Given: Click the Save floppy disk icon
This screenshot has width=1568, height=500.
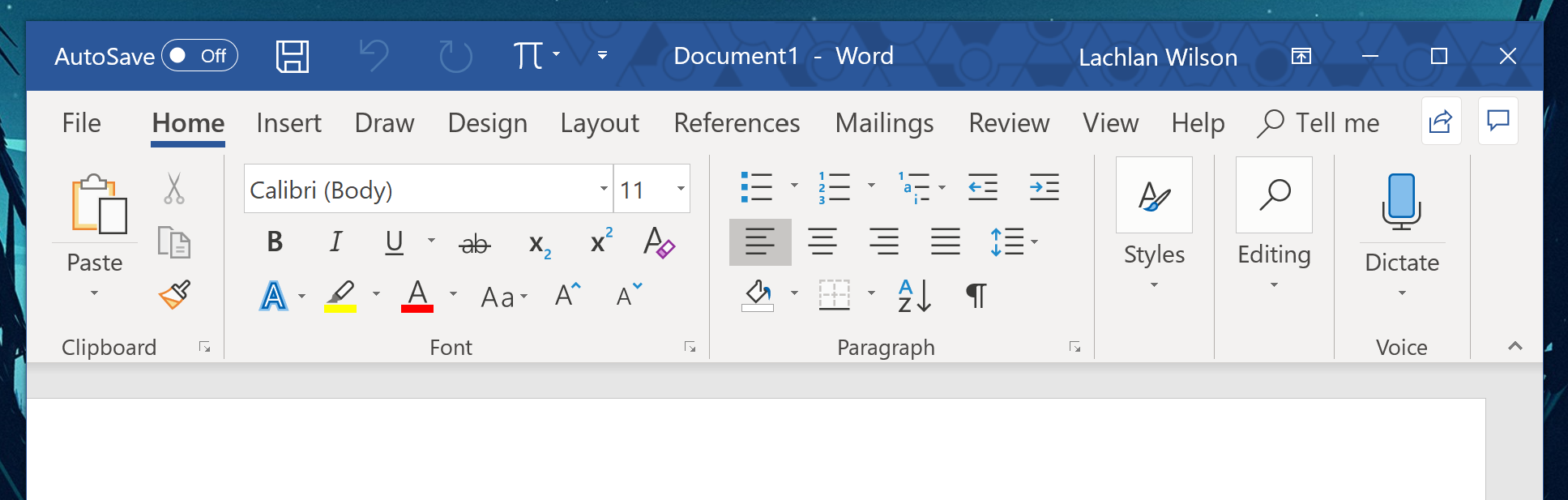Looking at the screenshot, I should click(x=293, y=57).
